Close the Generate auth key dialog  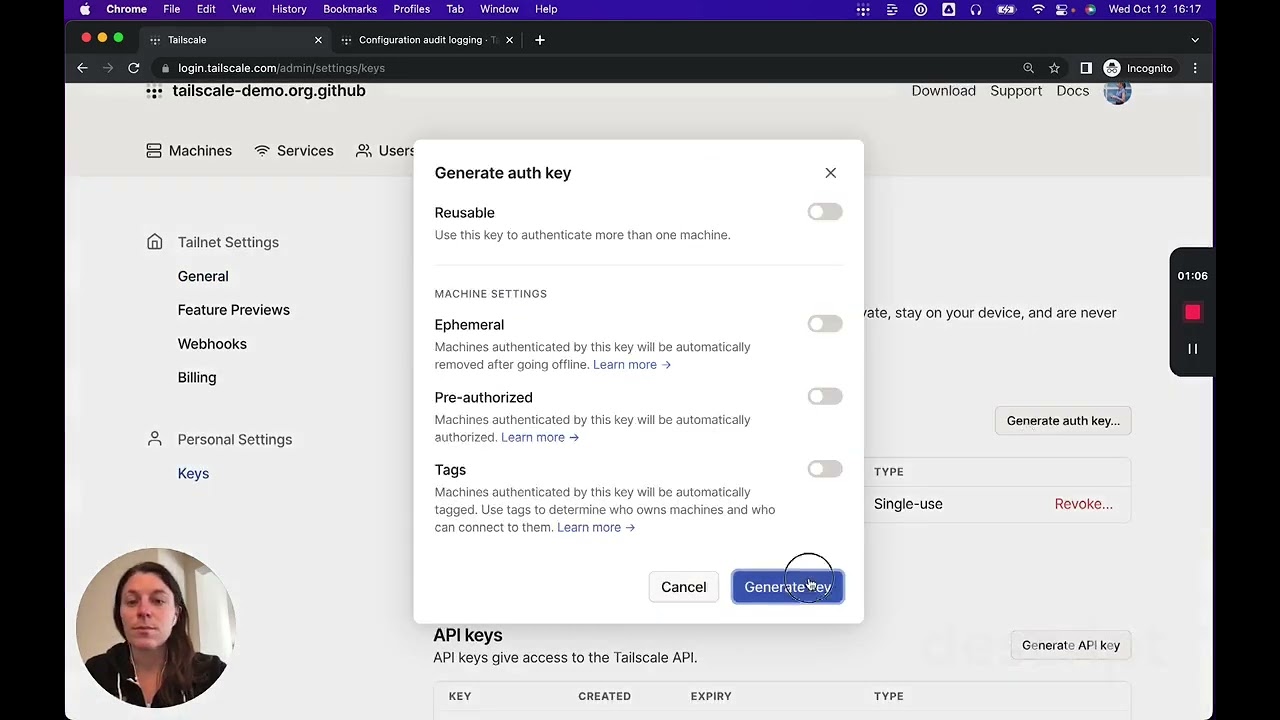pyautogui.click(x=830, y=173)
